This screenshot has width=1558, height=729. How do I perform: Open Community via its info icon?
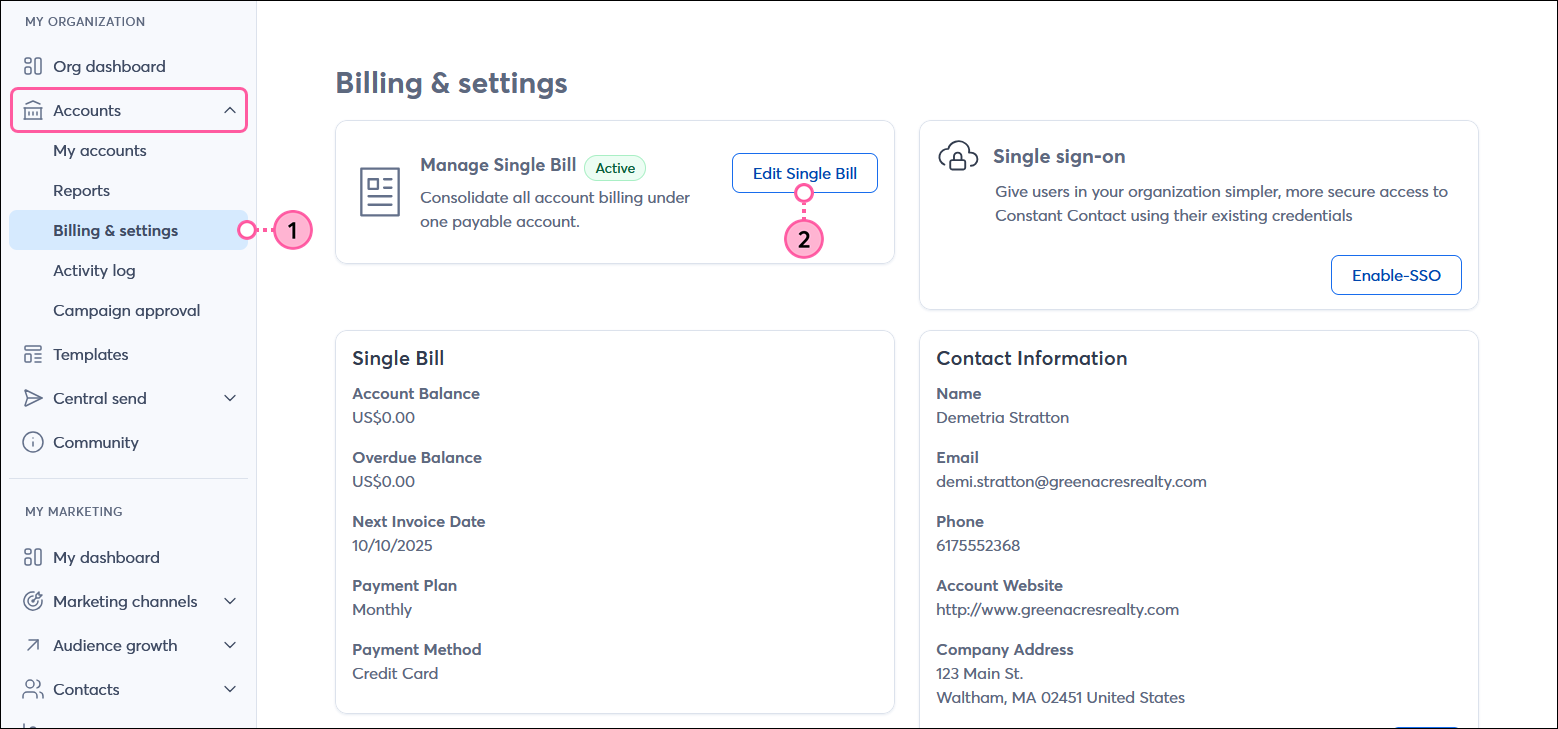tap(33, 442)
